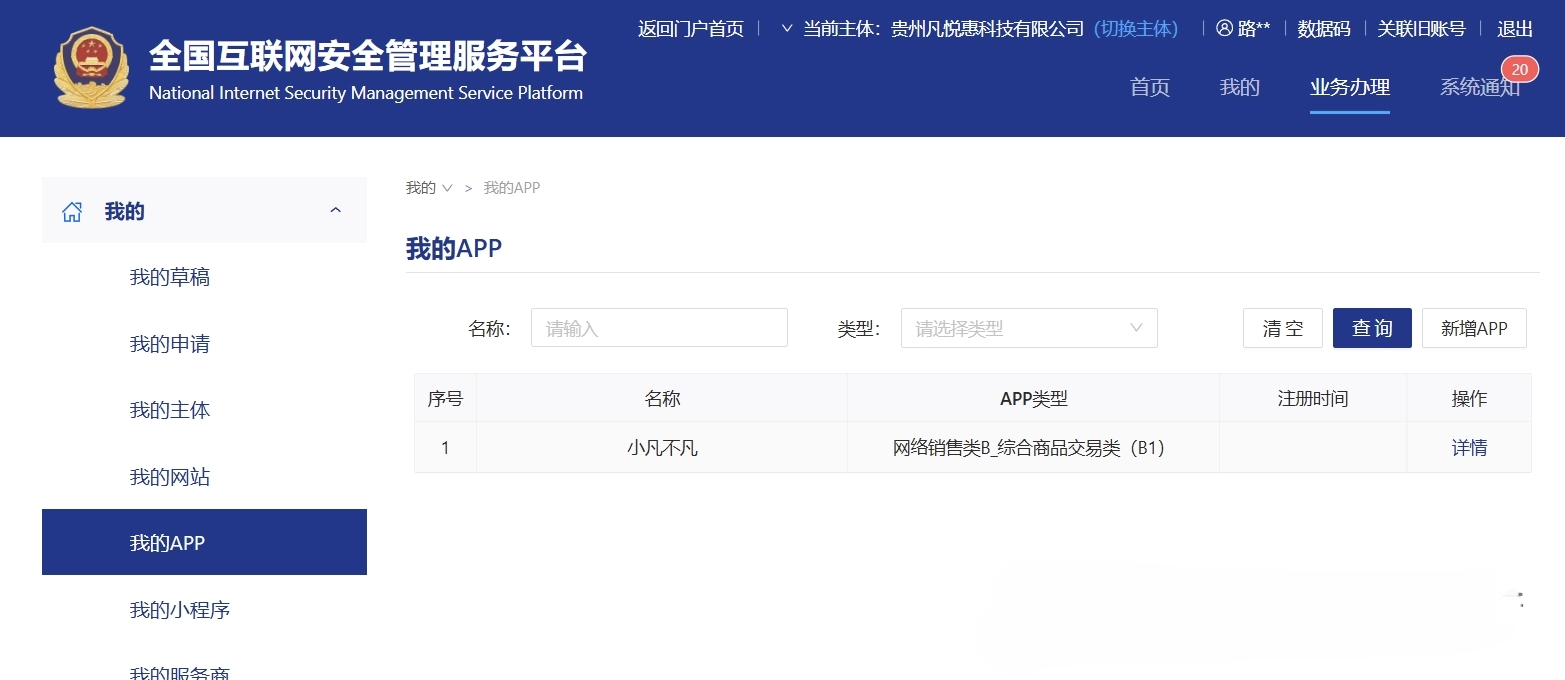This screenshot has height=680, width=1565.
Task: Click the user avatar icon near 路**
Action: click(x=1224, y=29)
